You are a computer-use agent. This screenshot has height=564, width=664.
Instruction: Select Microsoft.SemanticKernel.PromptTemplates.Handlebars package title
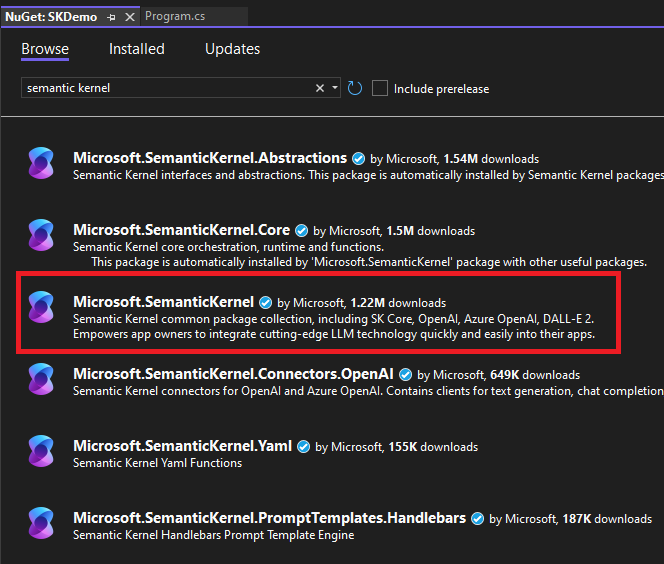point(270,518)
